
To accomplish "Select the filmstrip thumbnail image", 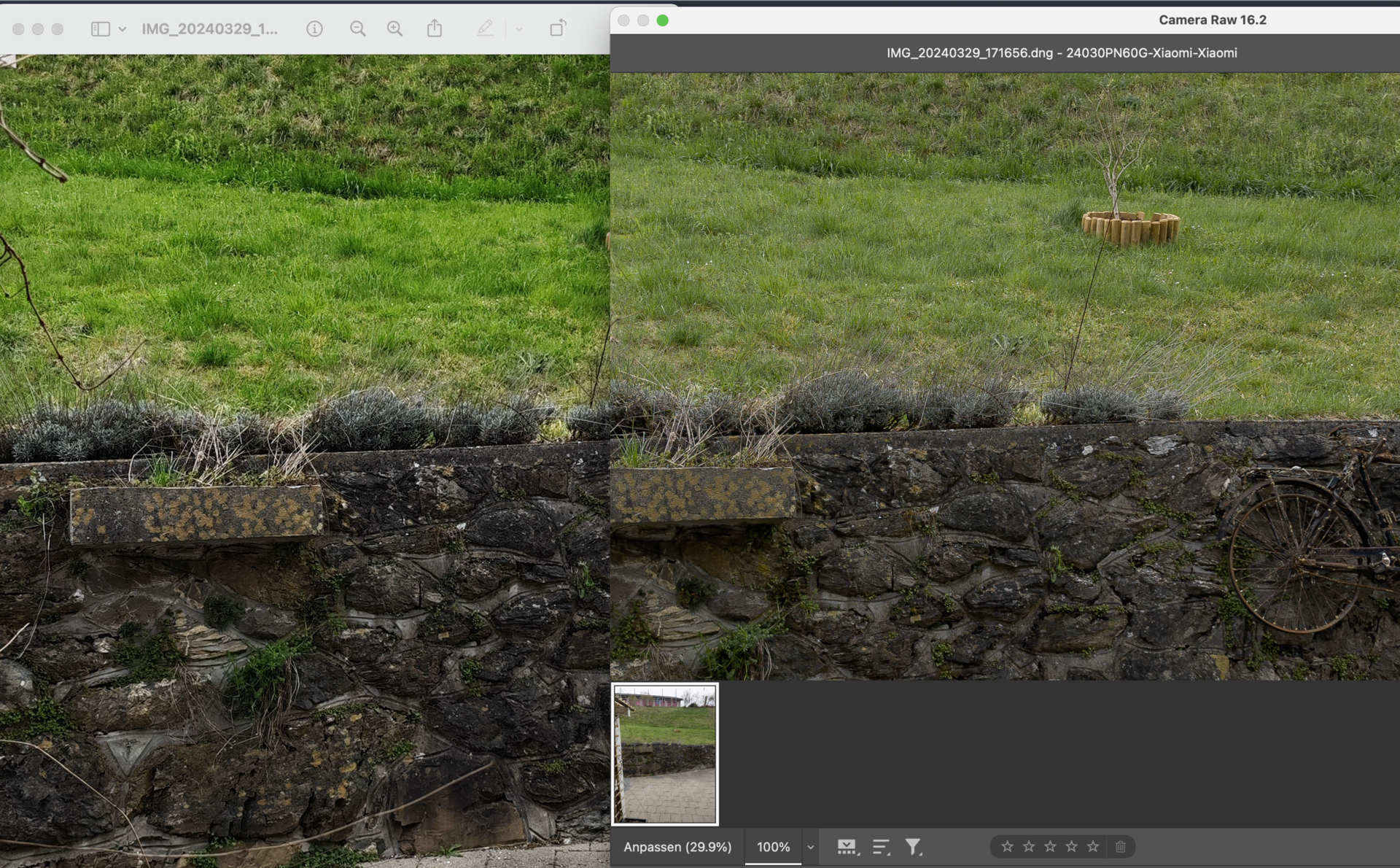I will point(664,753).
